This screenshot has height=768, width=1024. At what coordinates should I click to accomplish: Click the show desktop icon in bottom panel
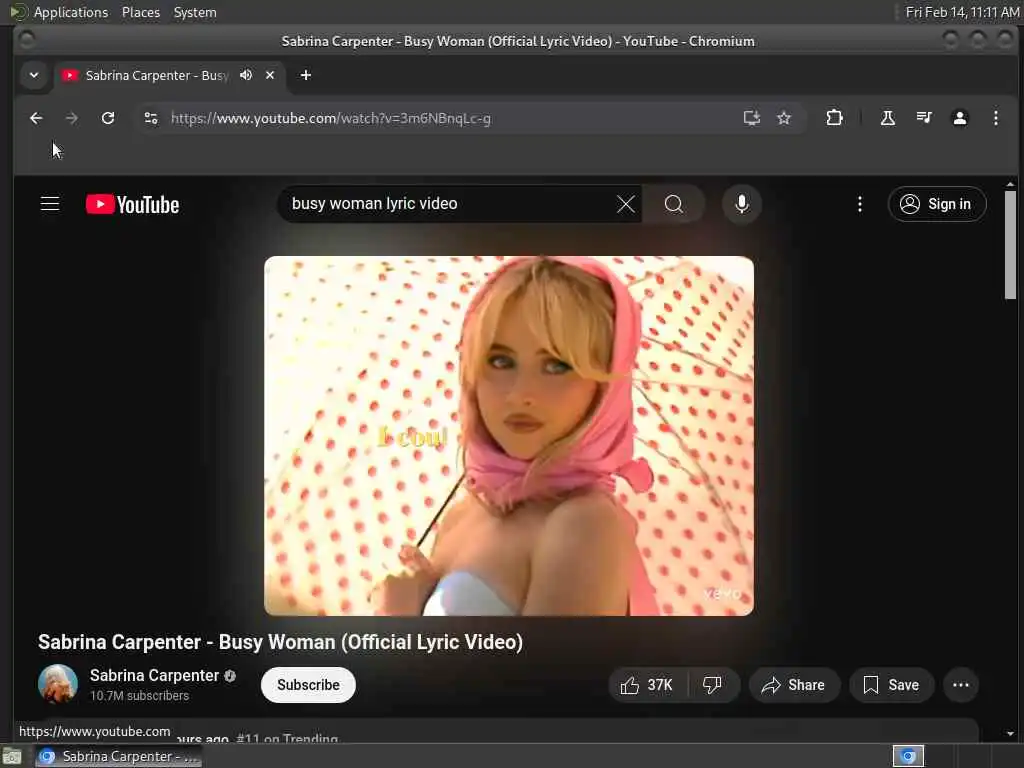(12, 756)
